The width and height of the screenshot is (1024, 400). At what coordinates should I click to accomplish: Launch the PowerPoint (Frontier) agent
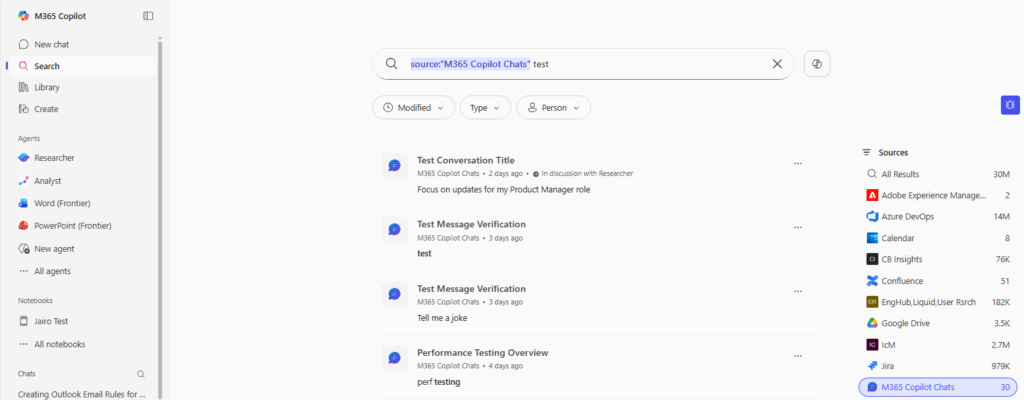click(73, 226)
